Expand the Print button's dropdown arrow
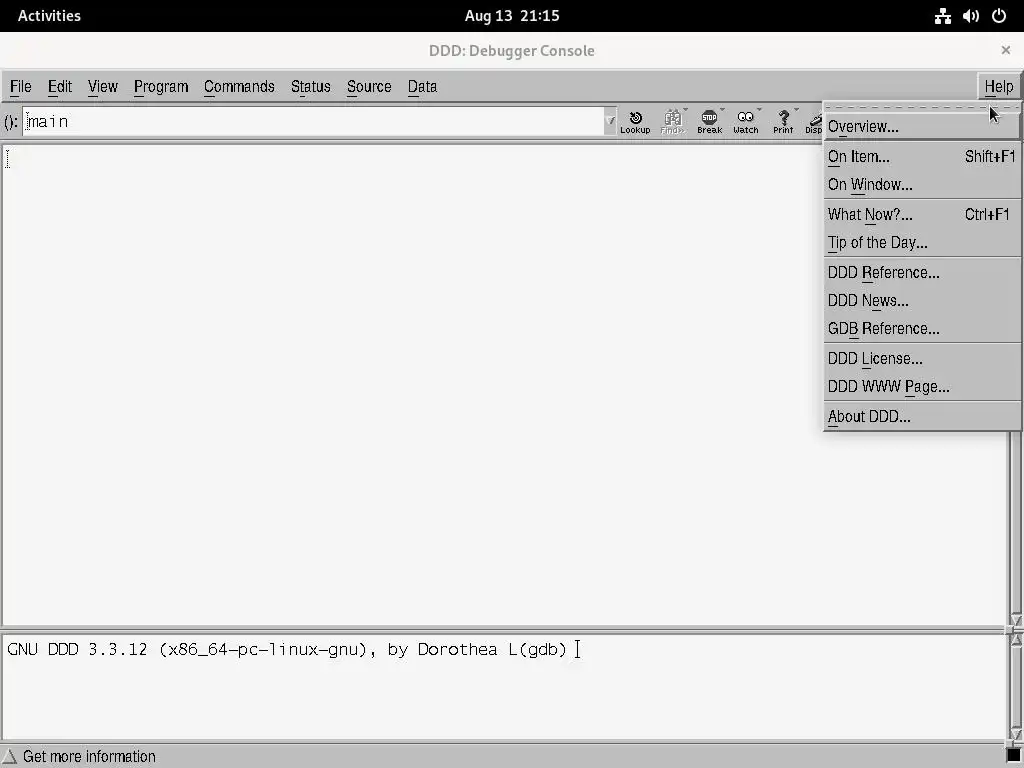The image size is (1024, 768). coord(796,110)
